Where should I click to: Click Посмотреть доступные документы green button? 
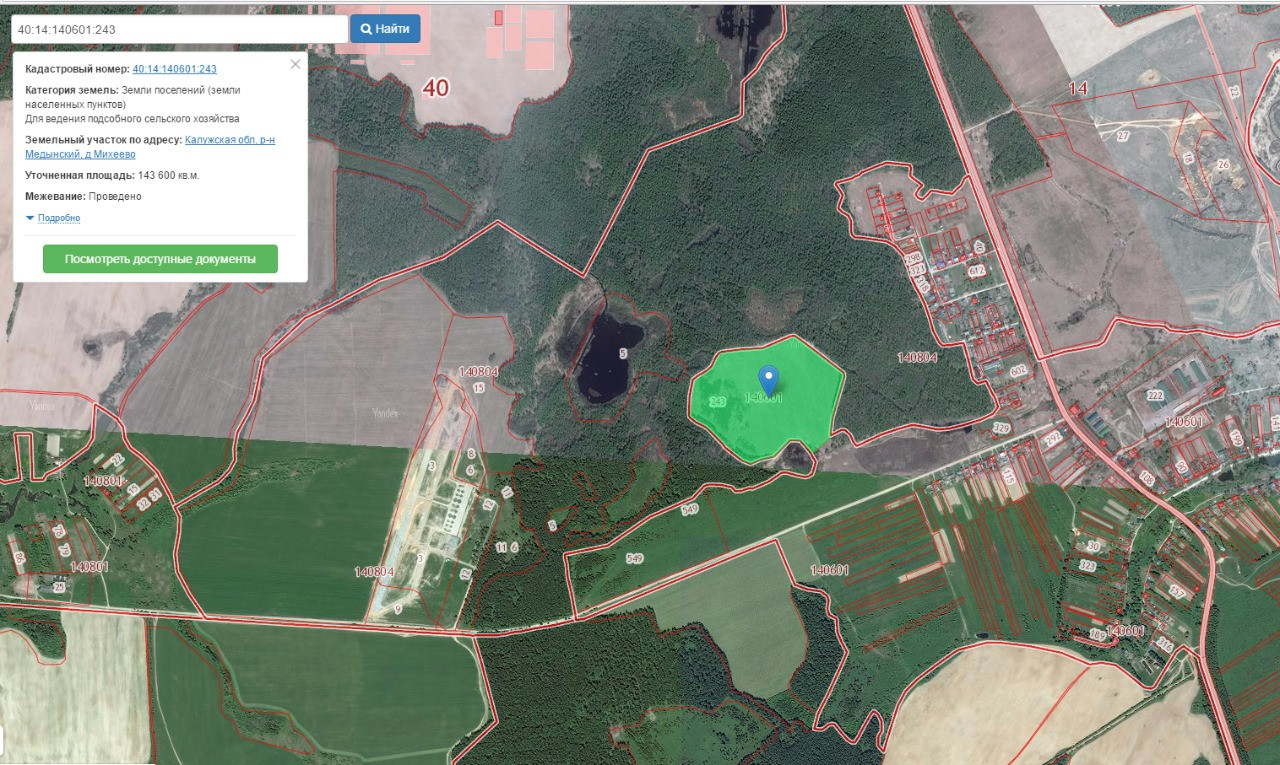pyautogui.click(x=160, y=259)
